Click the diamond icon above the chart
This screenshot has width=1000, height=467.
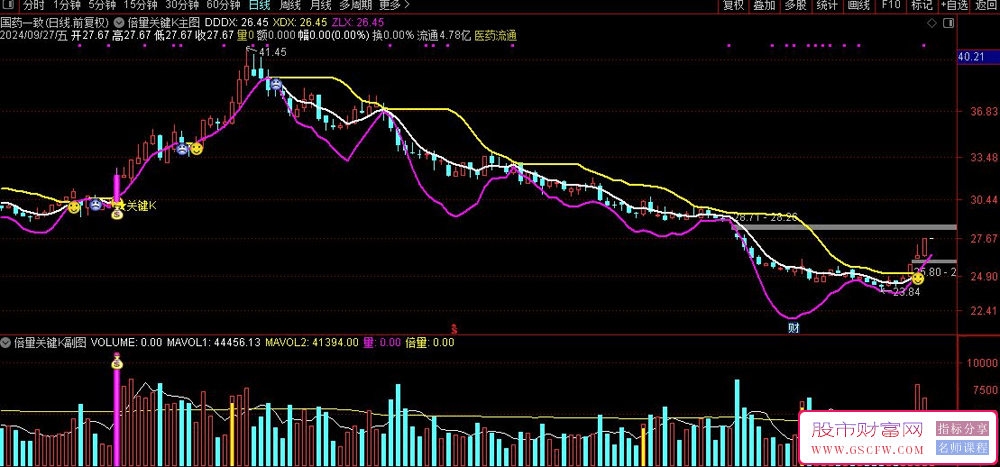(x=932, y=24)
